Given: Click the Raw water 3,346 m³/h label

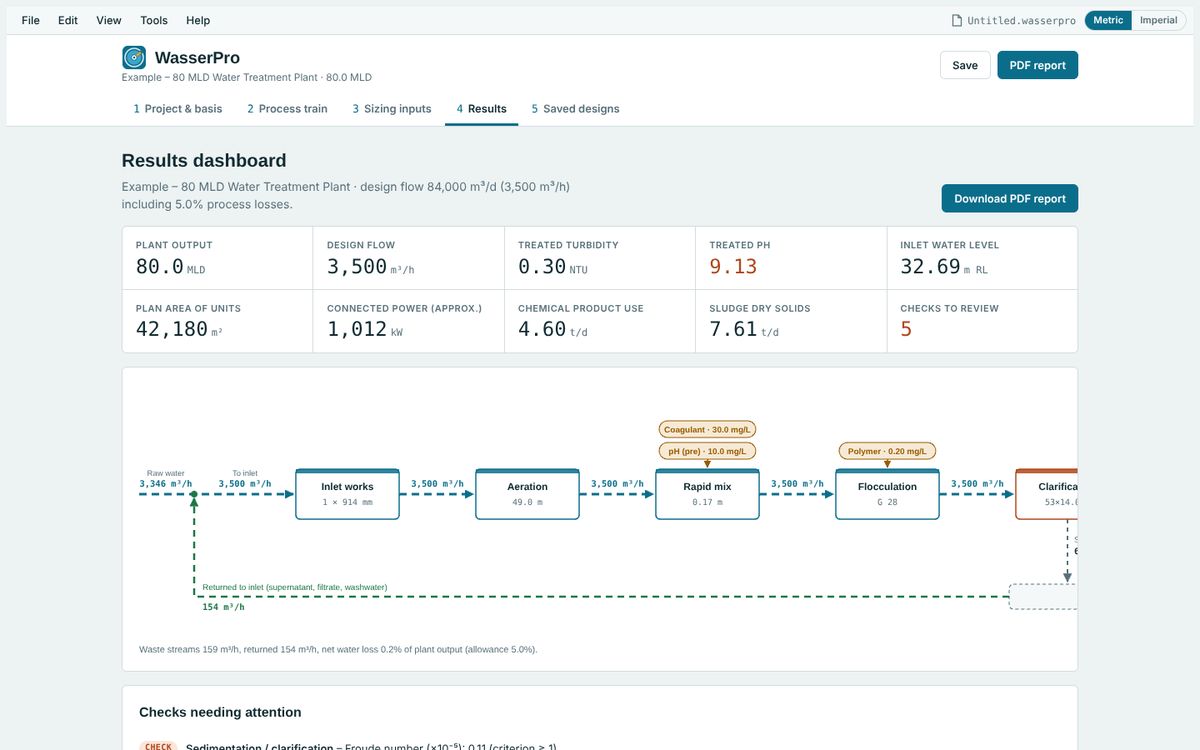Looking at the screenshot, I should pyautogui.click(x=166, y=479).
